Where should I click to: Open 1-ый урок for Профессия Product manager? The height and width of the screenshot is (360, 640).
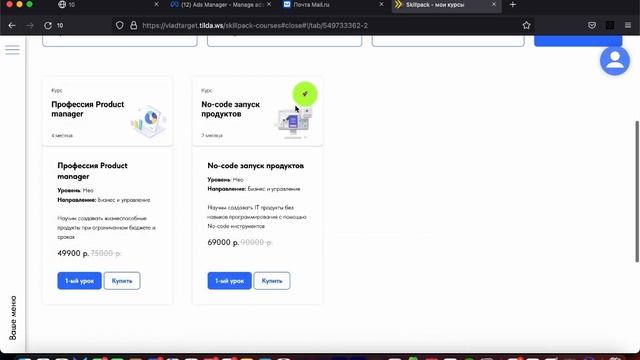pyautogui.click(x=79, y=281)
